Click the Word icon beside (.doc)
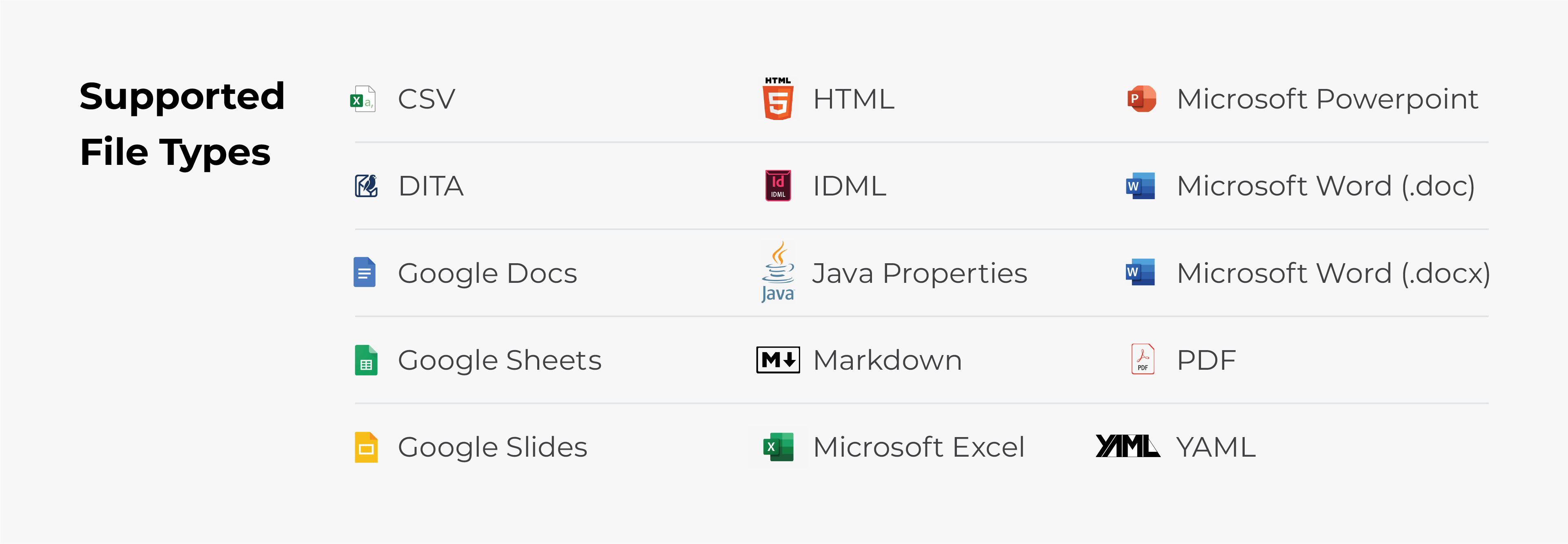Viewport: 1568px width, 544px height. (x=1140, y=186)
